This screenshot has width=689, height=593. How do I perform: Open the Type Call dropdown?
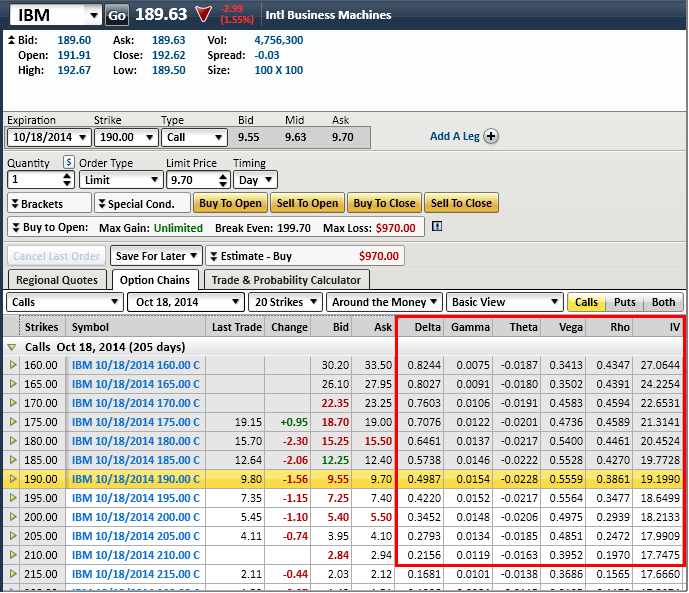[194, 137]
